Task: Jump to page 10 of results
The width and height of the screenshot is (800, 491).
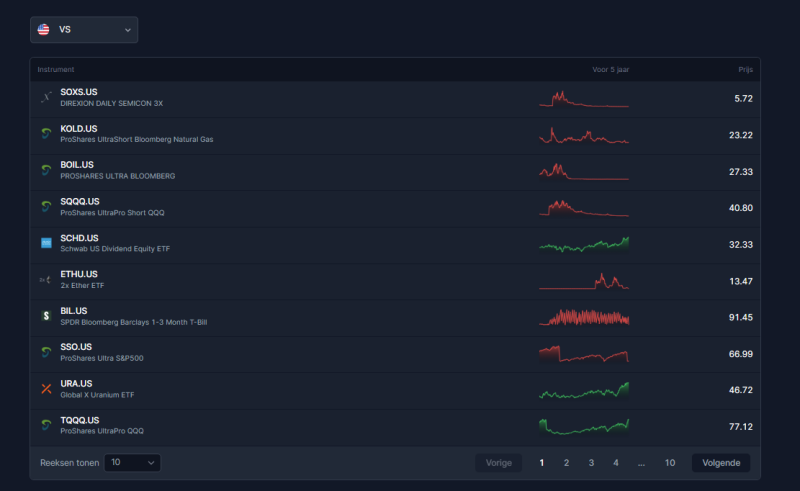Action: tap(669, 463)
